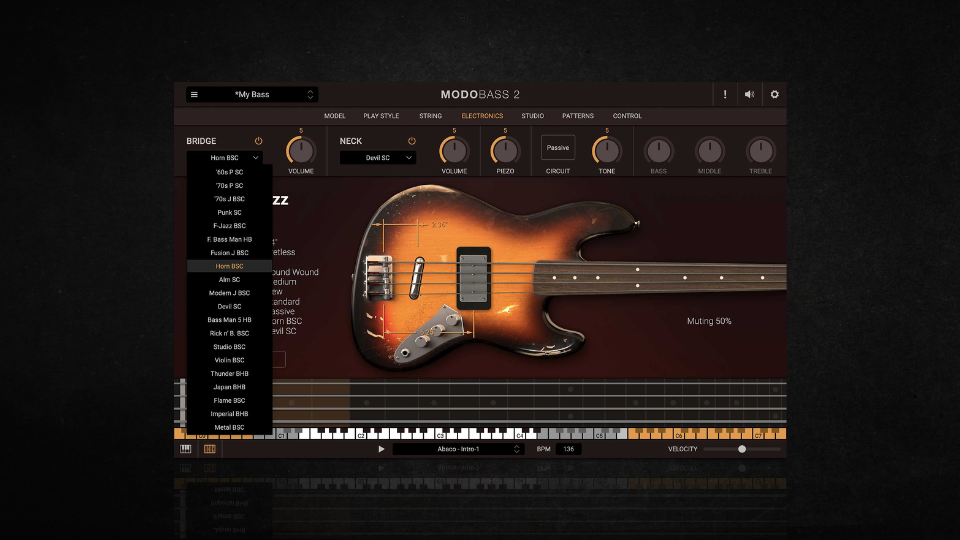Choose Flame BSC pickup
Image resolution: width=960 pixels, height=540 pixels.
click(x=229, y=400)
